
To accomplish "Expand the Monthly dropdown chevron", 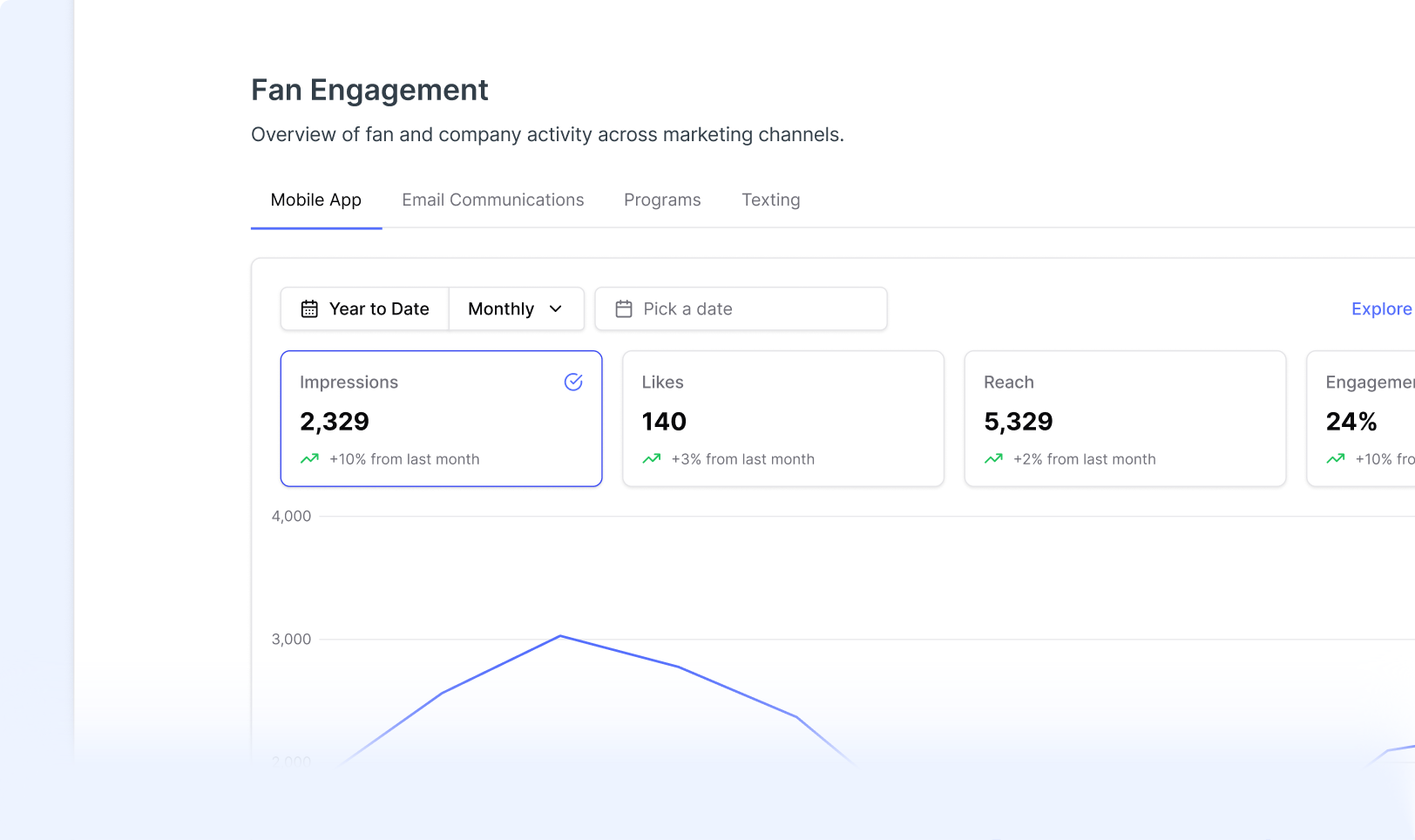I will pos(556,308).
